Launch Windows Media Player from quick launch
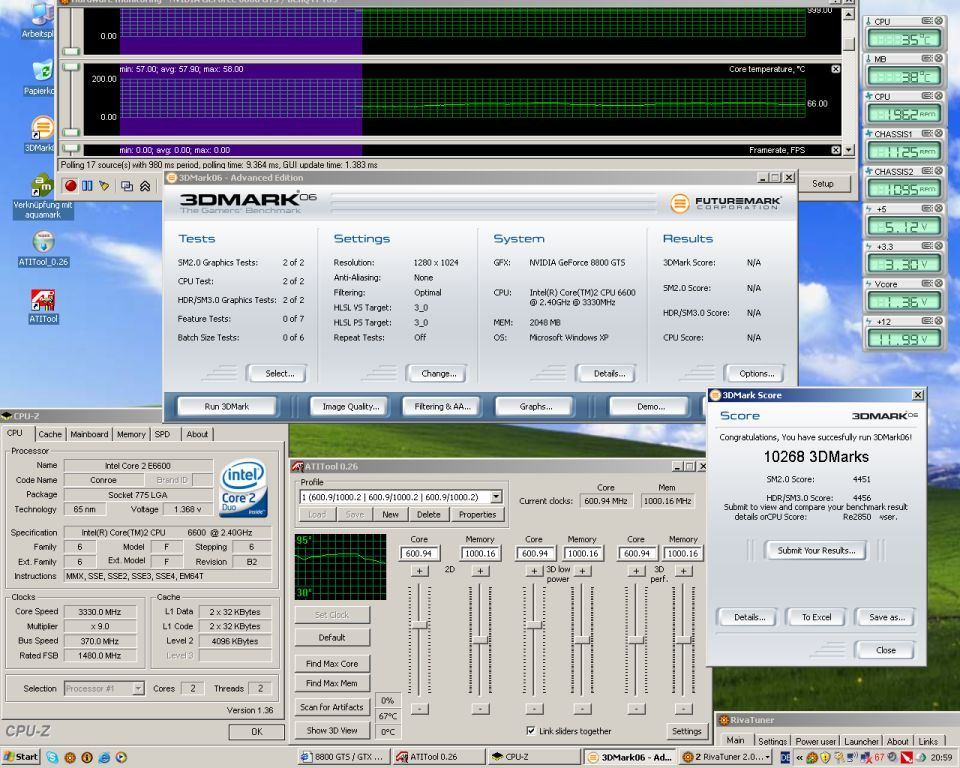The height and width of the screenshot is (768, 960). click(x=121, y=758)
